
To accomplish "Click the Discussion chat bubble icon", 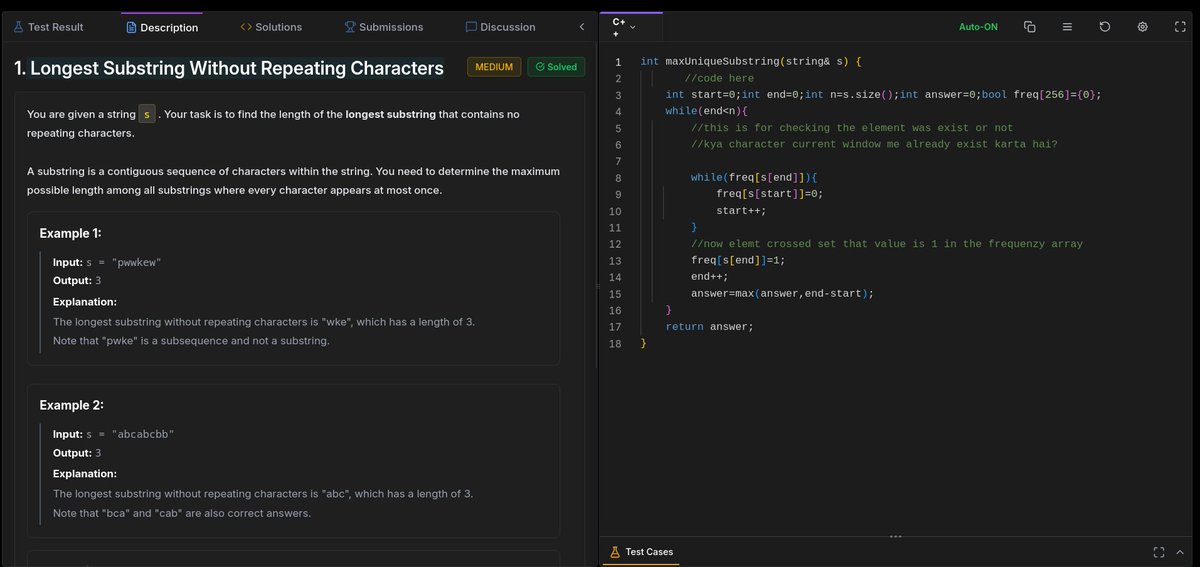I will [471, 27].
